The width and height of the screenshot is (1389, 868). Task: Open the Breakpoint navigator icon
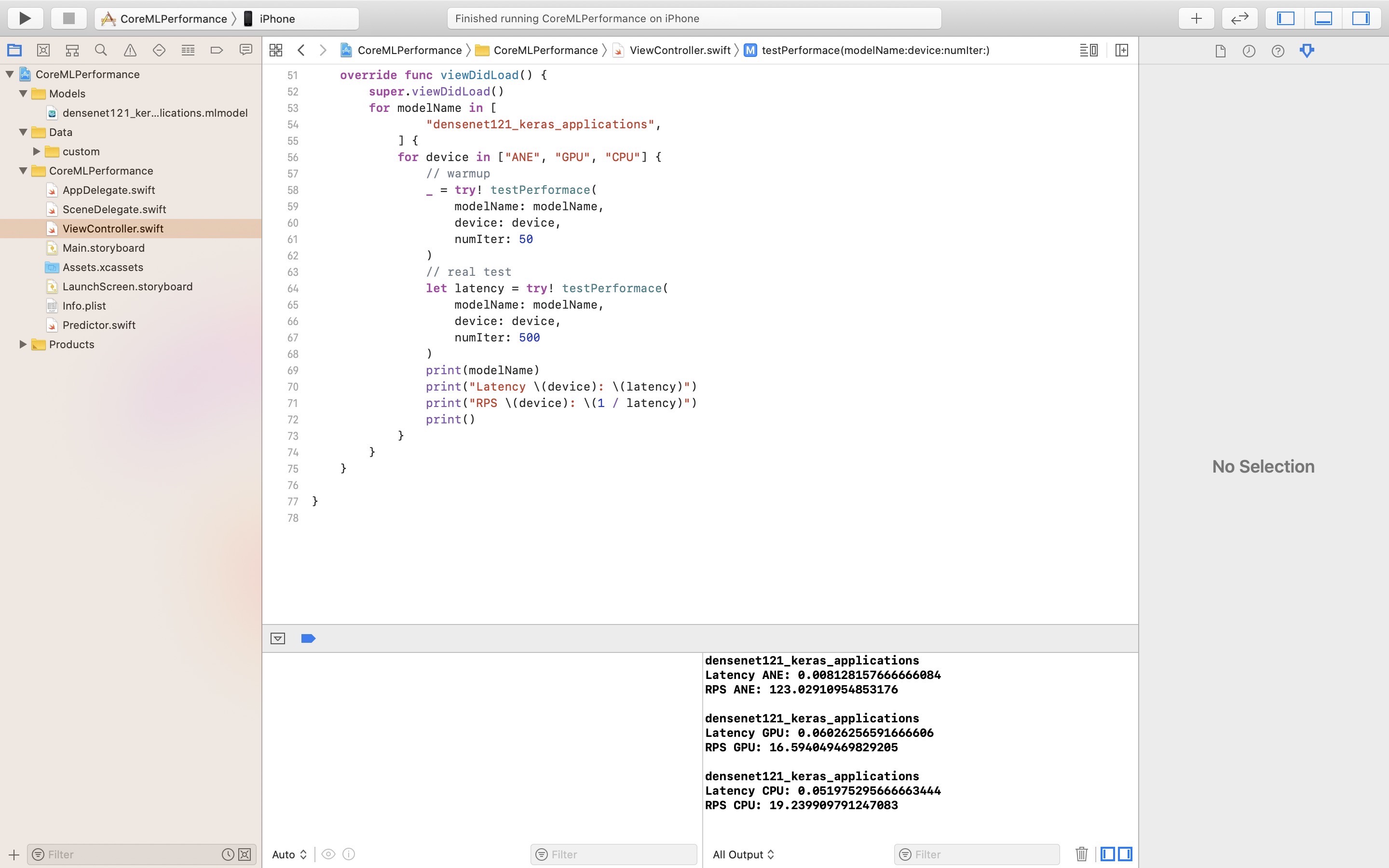click(217, 51)
